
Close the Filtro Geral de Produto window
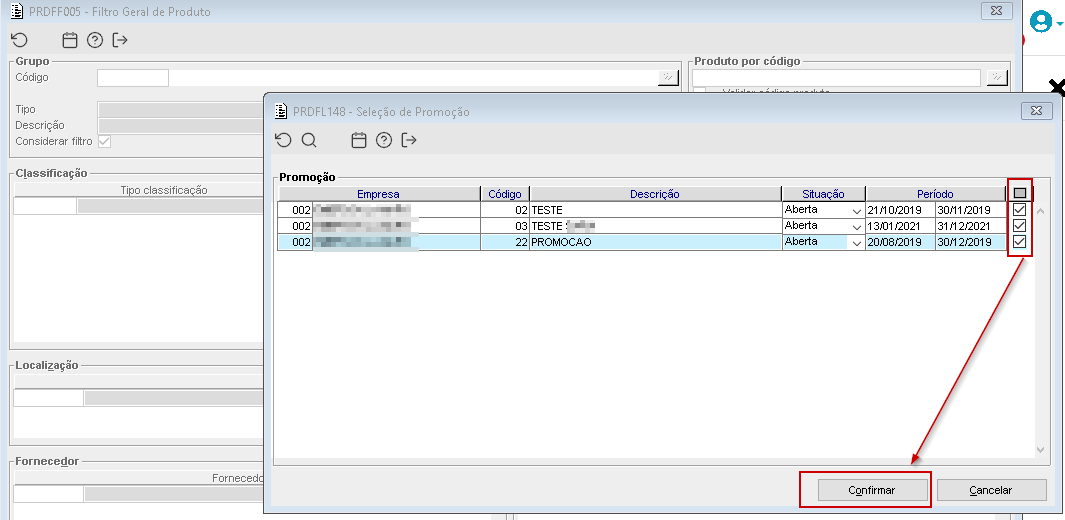[x=996, y=11]
